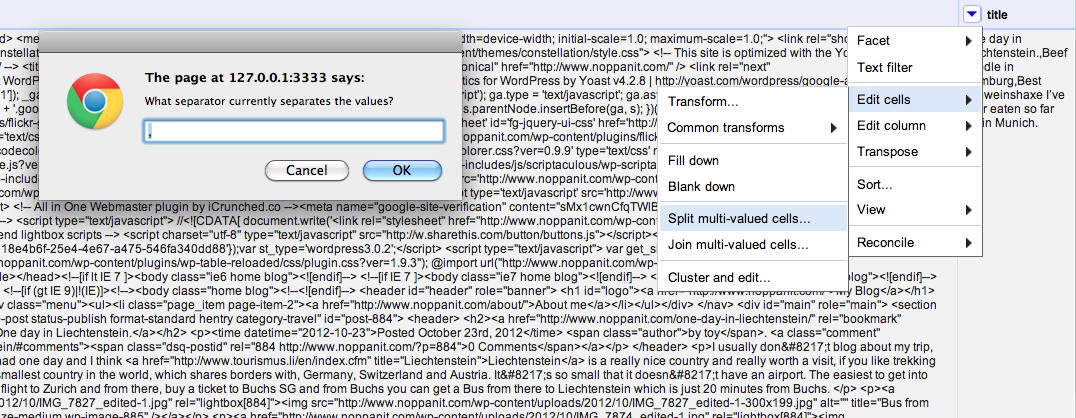Open the Edit cells submenu
This screenshot has height=418, width=1076.
click(913, 100)
